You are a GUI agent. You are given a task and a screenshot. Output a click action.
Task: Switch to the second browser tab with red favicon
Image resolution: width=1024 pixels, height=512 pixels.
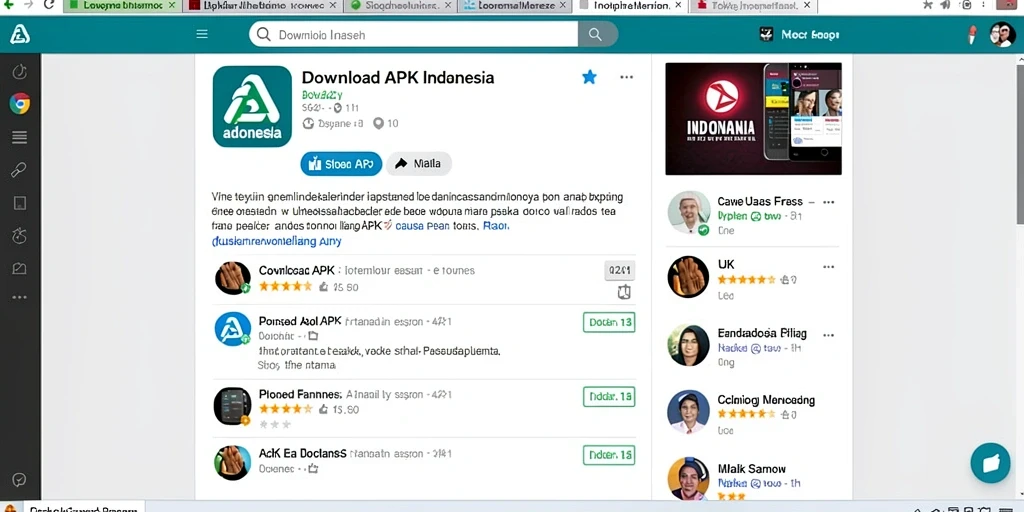pyautogui.click(x=263, y=6)
